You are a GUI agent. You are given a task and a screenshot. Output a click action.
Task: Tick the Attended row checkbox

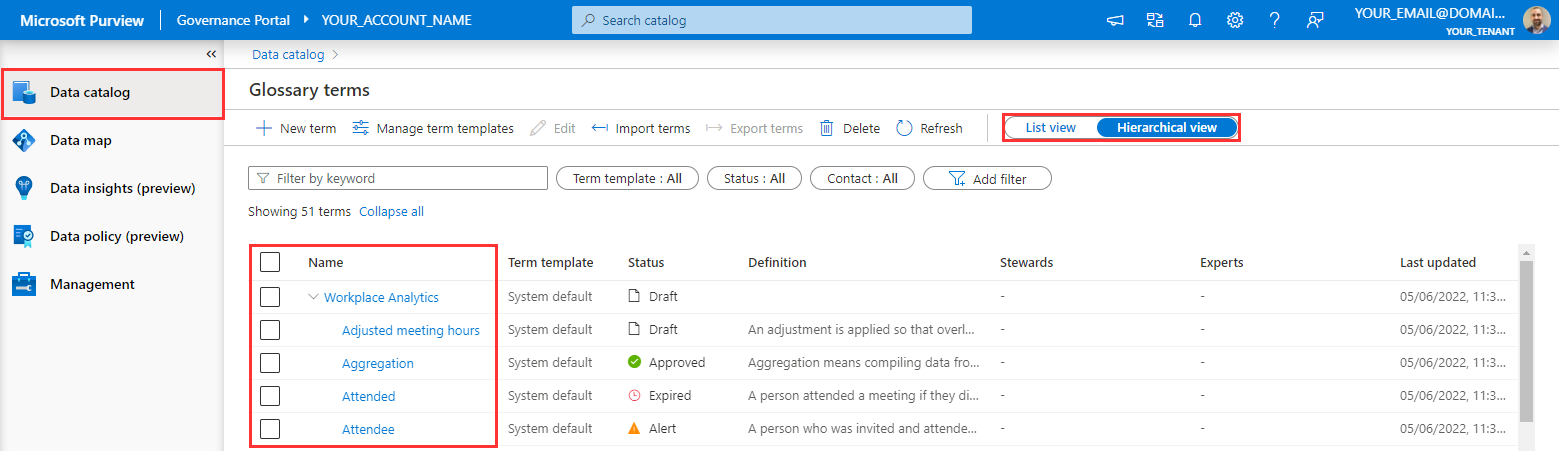click(270, 395)
